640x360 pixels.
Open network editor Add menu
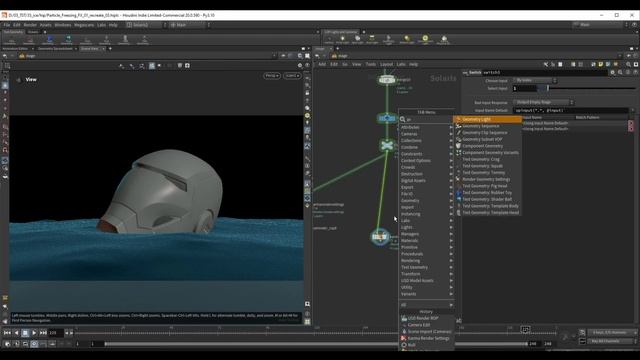point(322,64)
